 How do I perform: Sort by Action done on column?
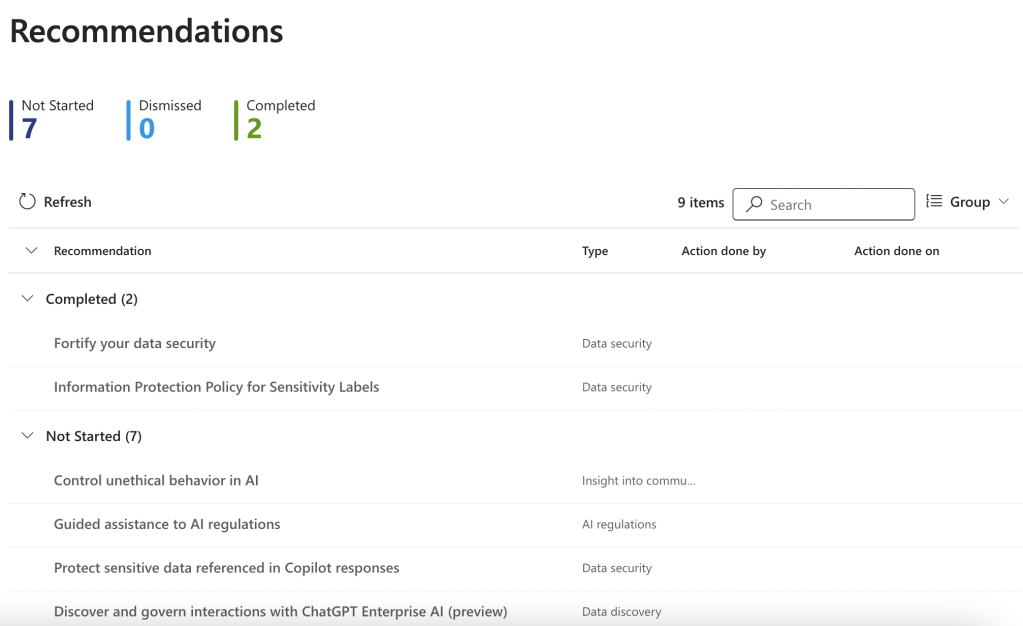tap(896, 251)
